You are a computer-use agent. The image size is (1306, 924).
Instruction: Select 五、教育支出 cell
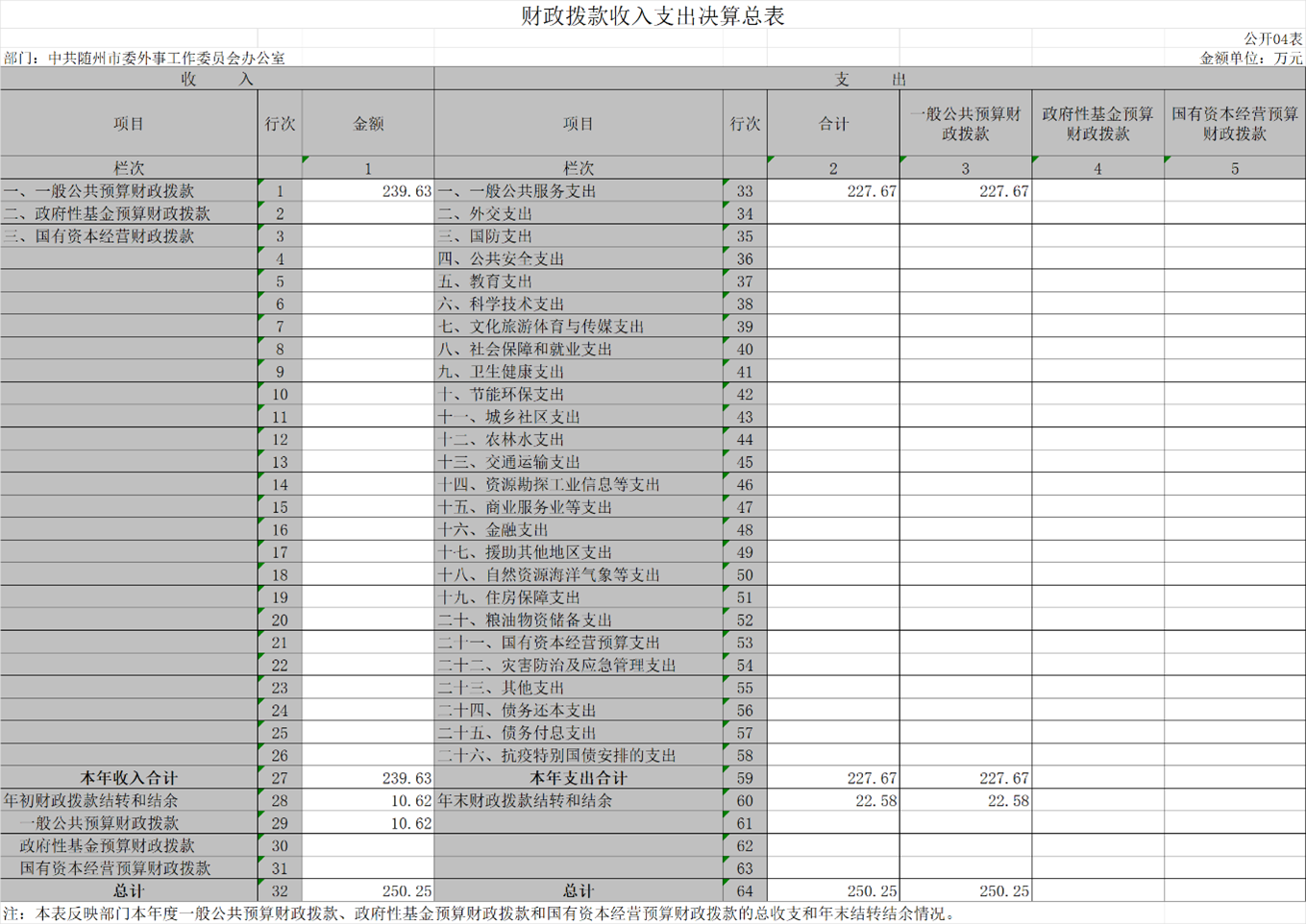pyautogui.click(x=579, y=281)
